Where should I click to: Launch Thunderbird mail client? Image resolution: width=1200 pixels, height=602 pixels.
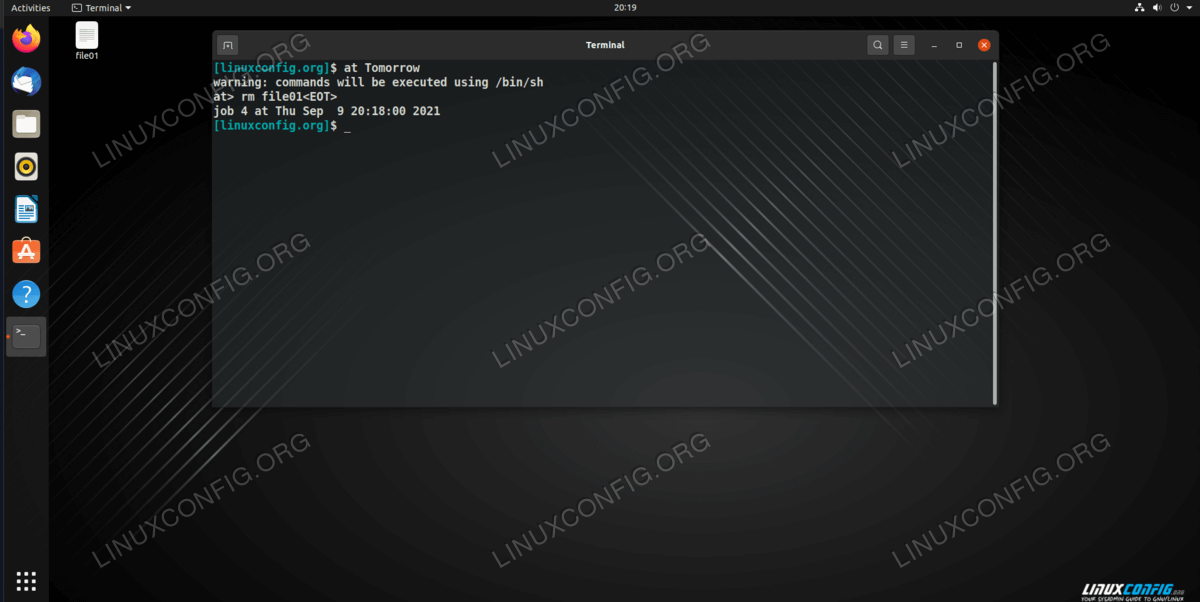click(26, 82)
